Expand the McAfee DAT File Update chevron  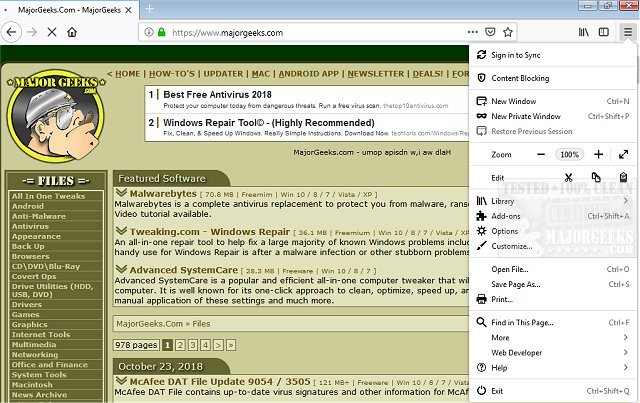(x=121, y=381)
